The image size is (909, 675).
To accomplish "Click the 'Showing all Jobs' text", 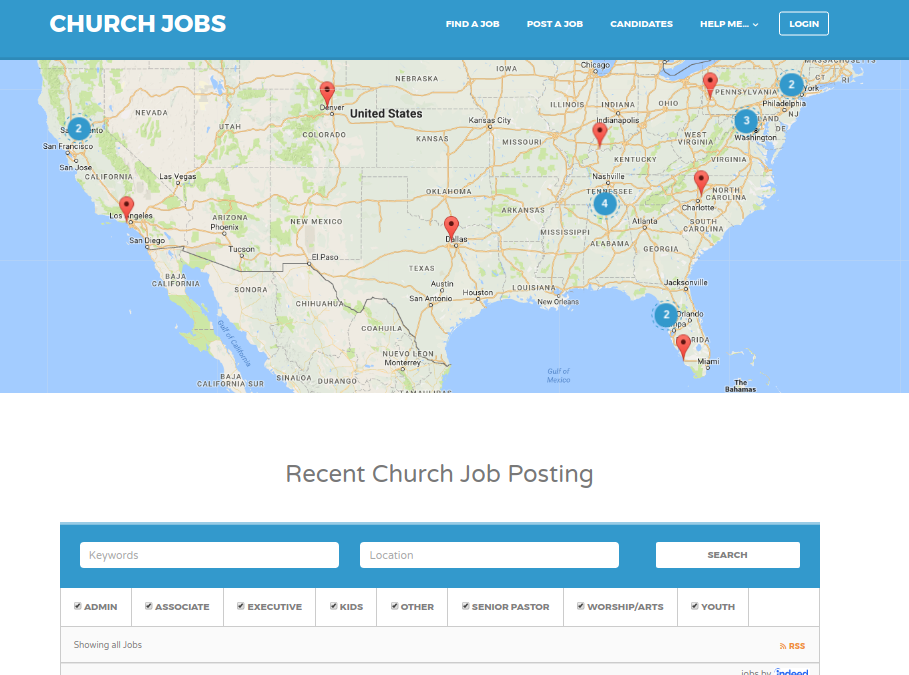I will point(108,645).
